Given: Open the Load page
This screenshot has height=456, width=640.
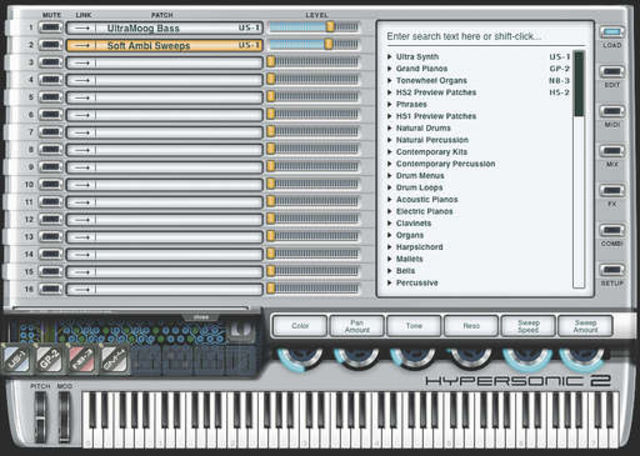Looking at the screenshot, I should [x=612, y=32].
